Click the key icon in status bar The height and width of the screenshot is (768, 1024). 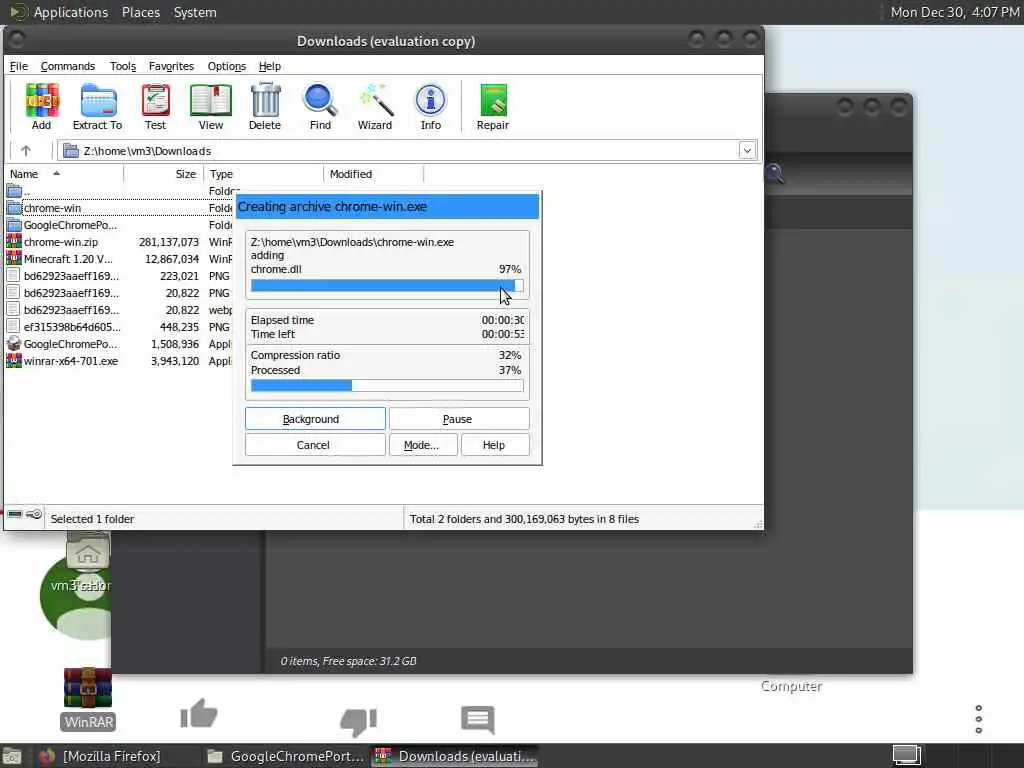35,515
